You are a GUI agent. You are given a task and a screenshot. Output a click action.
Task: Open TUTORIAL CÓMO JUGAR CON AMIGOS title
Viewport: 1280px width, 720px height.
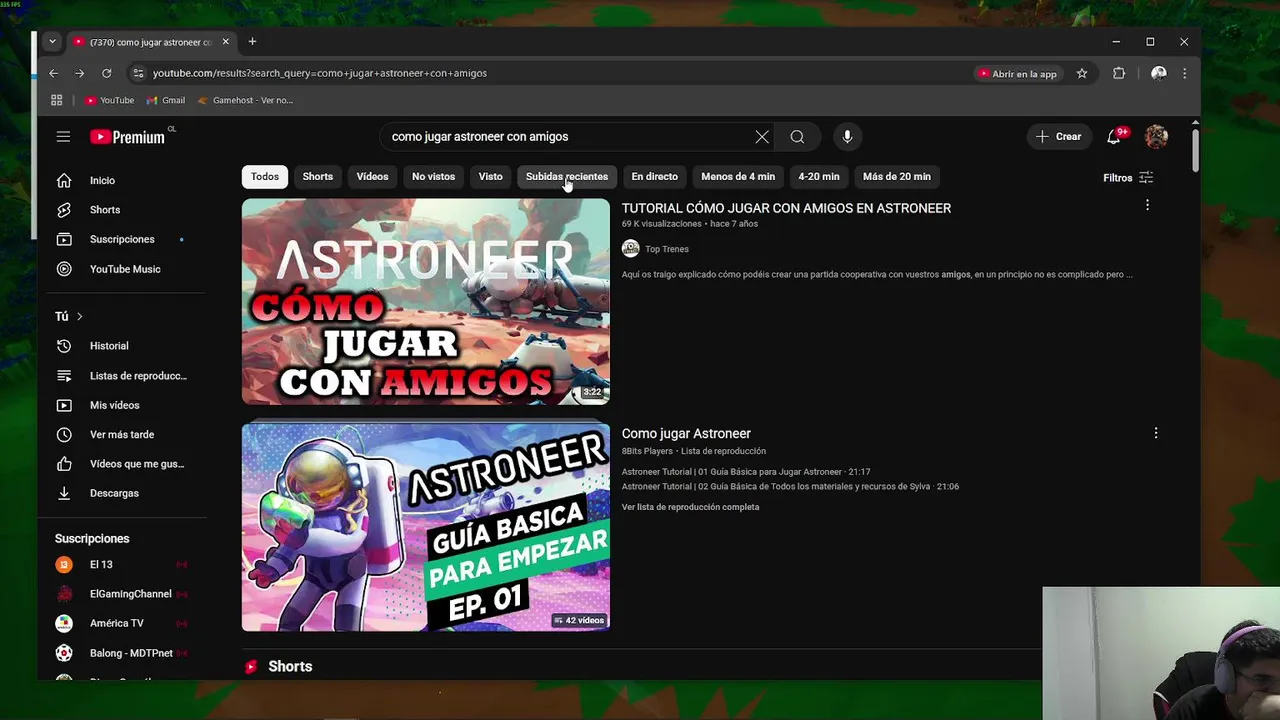point(786,208)
